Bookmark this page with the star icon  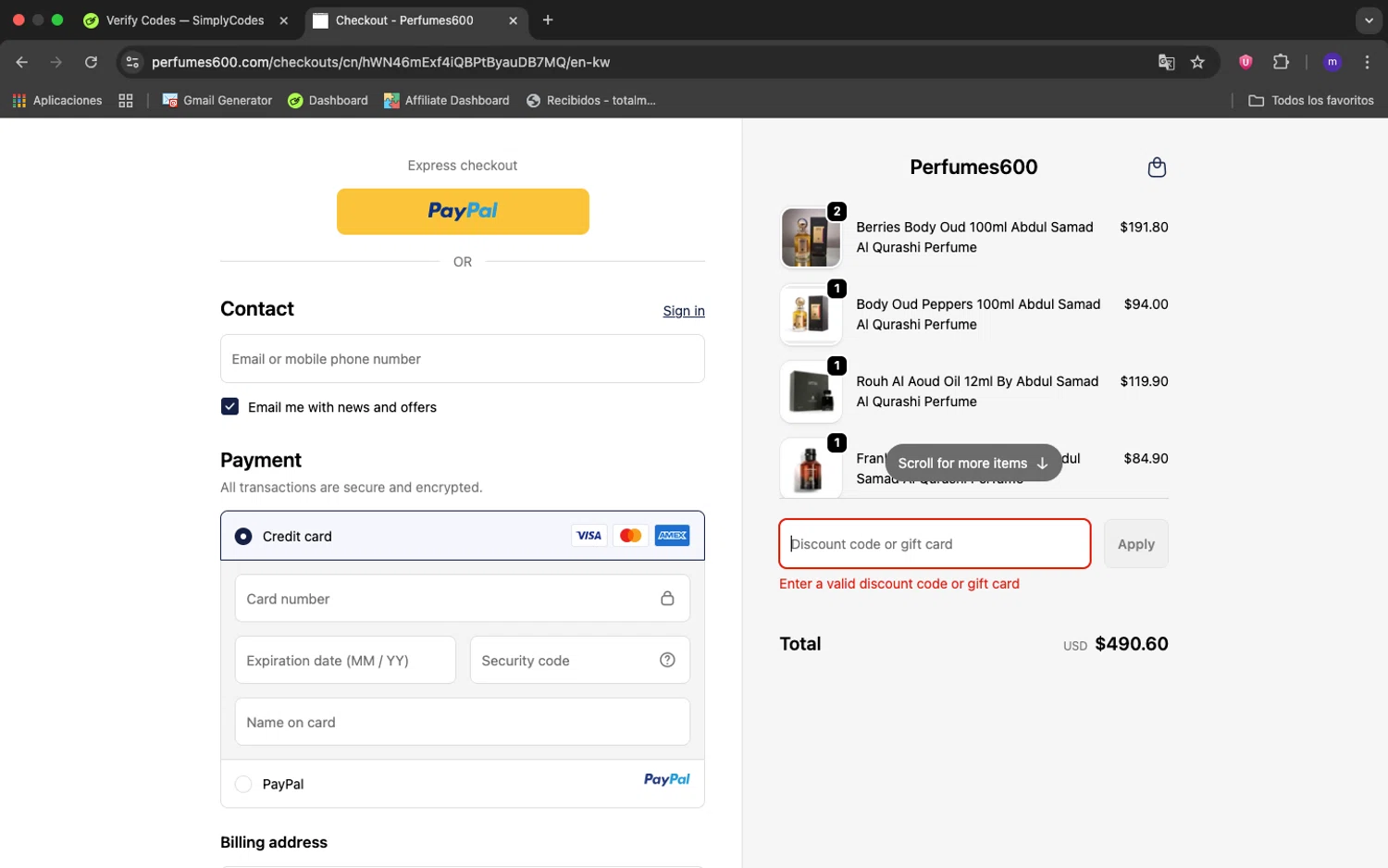coord(1197,62)
